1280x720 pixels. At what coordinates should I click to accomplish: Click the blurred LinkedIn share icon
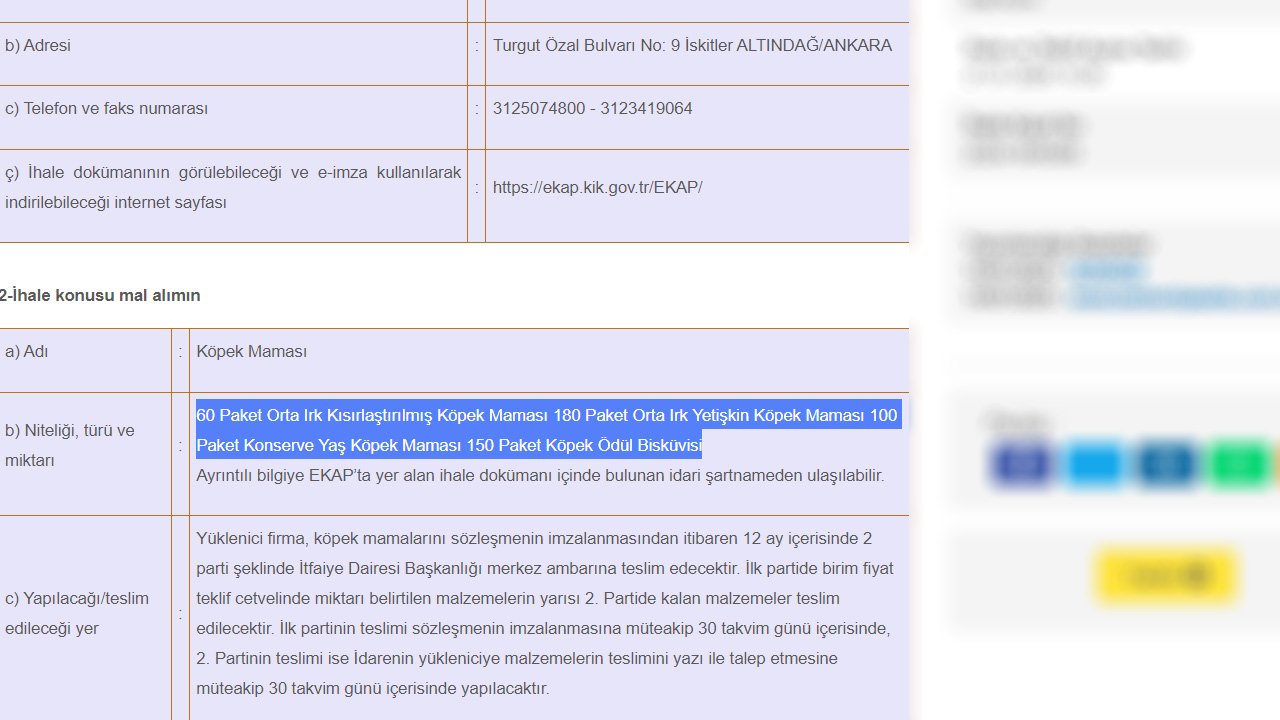[x=1166, y=465]
